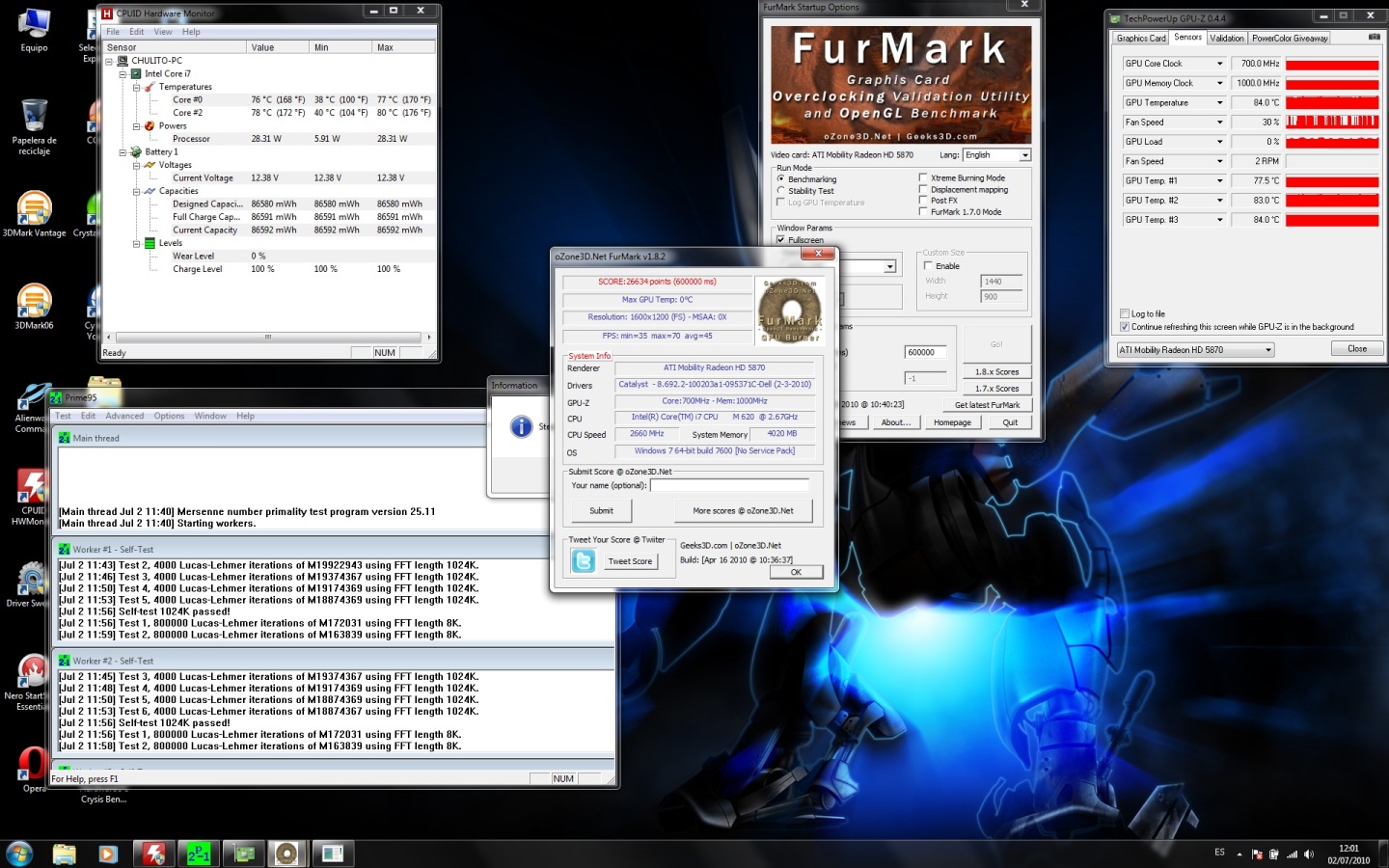Switch to GPU-Z Validation tab
Image resolution: width=1389 pixels, height=868 pixels.
click(x=1227, y=39)
